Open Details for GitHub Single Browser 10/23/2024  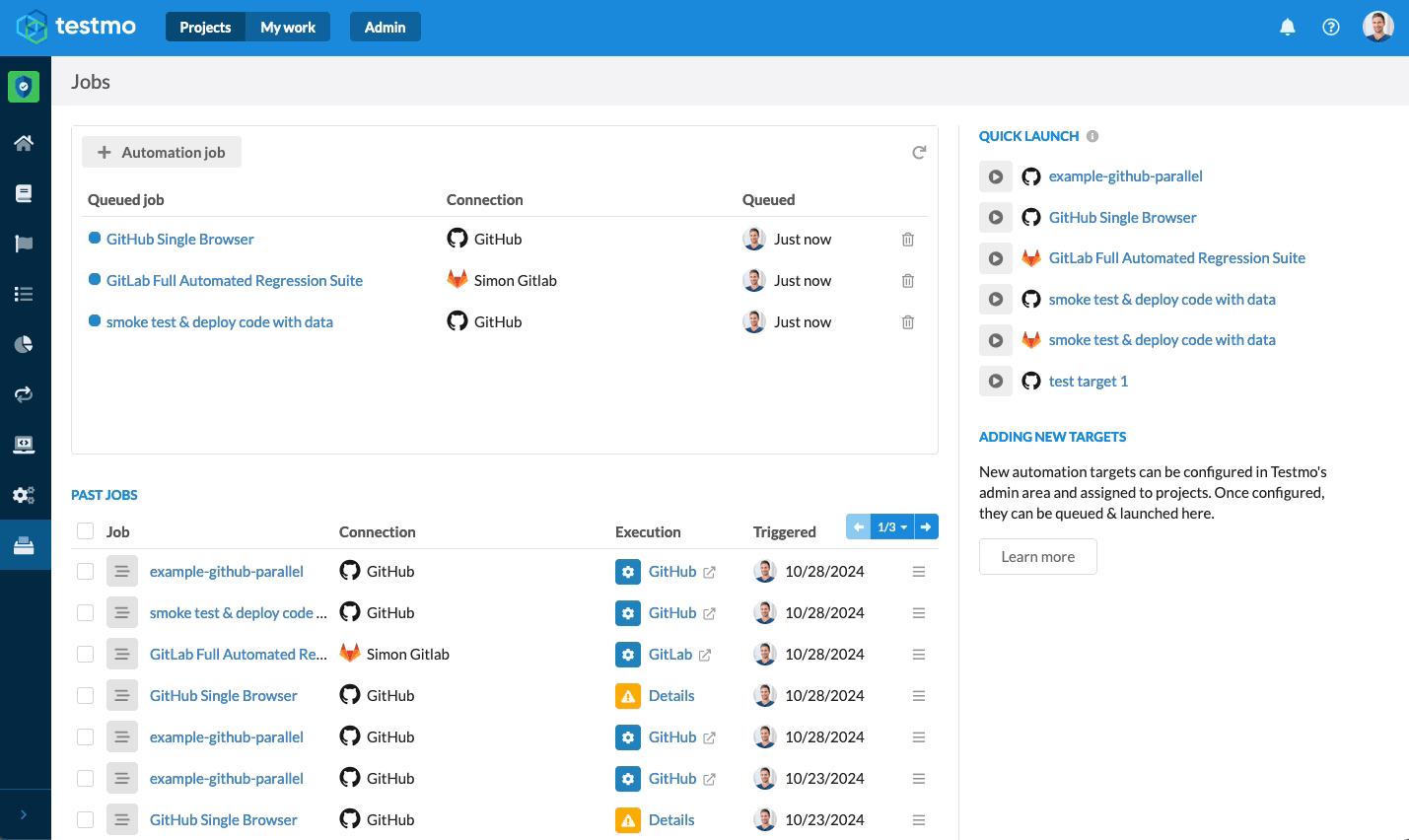pyautogui.click(x=671, y=820)
